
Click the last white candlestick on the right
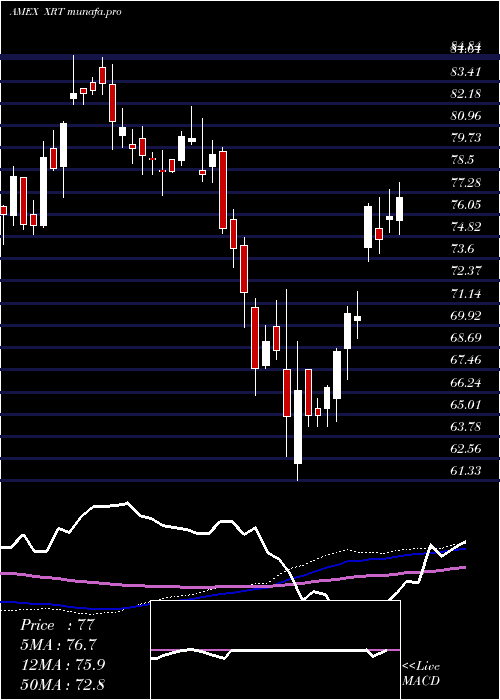pos(400,208)
